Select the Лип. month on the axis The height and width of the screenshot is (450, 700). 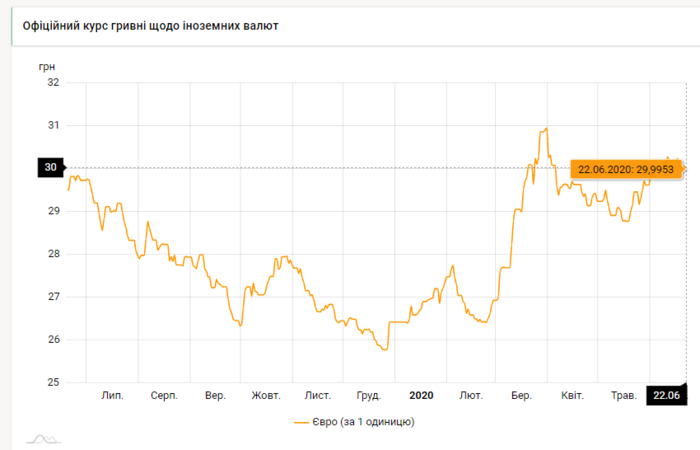(113, 396)
